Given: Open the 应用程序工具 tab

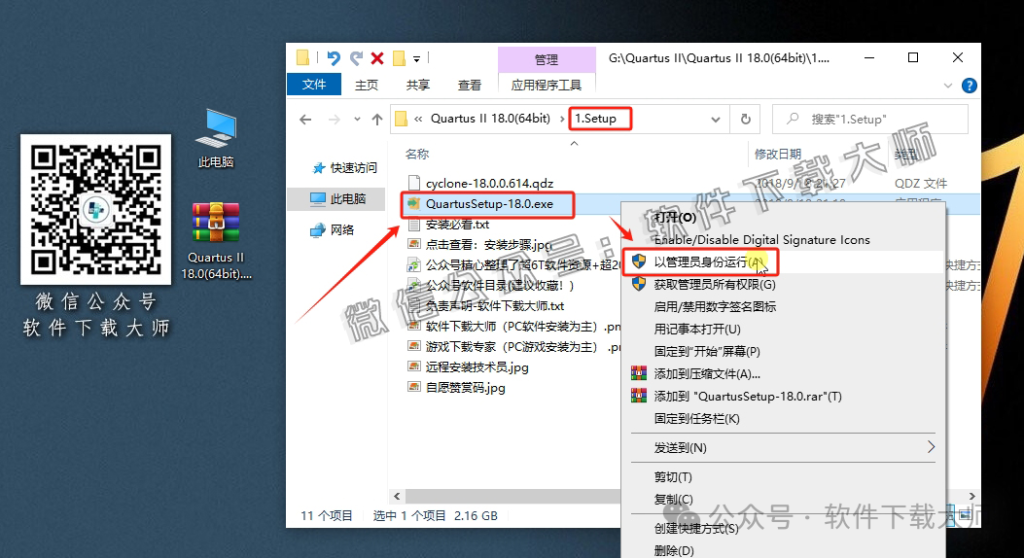Looking at the screenshot, I should coord(546,85).
